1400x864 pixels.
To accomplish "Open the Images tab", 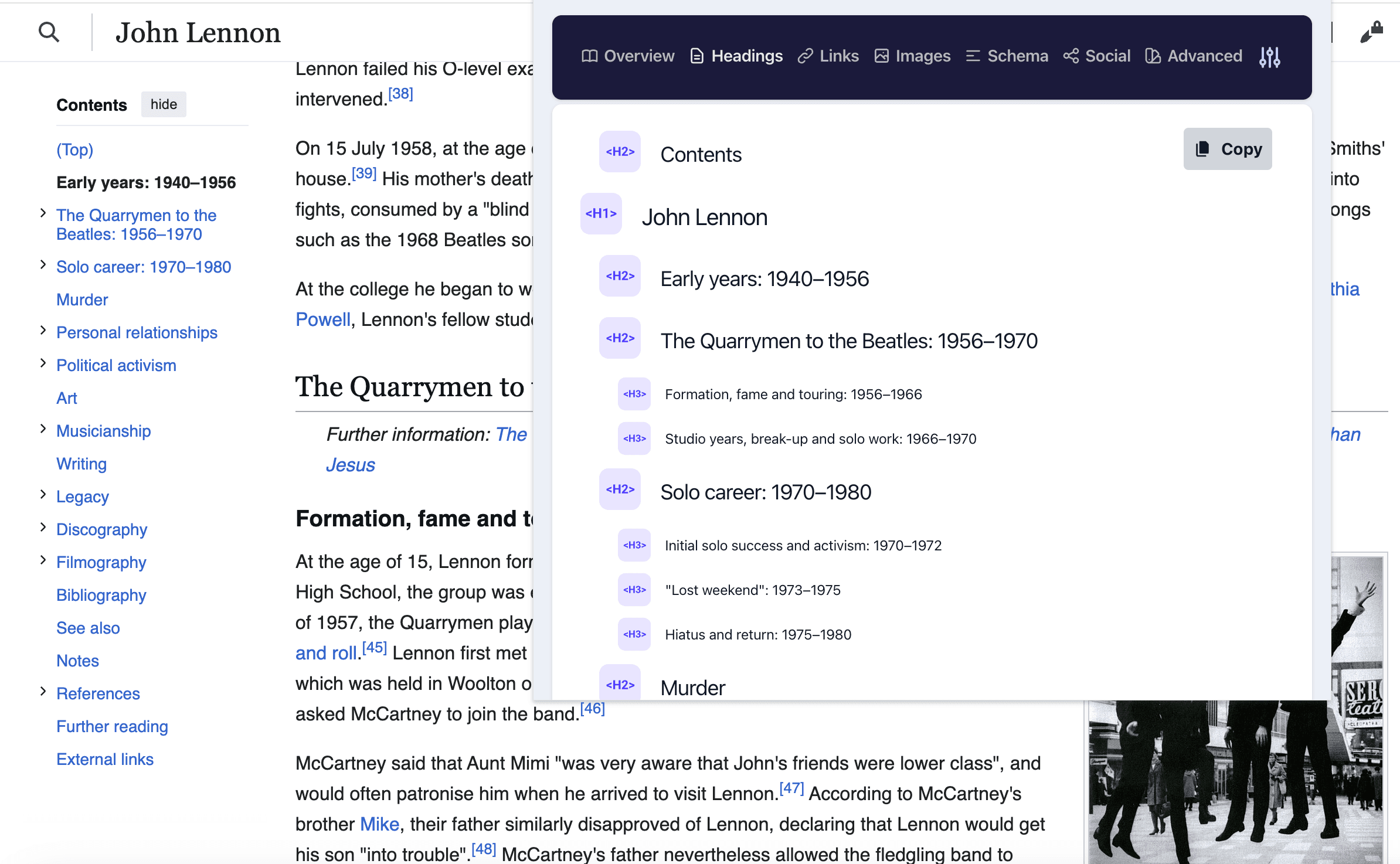I will click(x=912, y=56).
